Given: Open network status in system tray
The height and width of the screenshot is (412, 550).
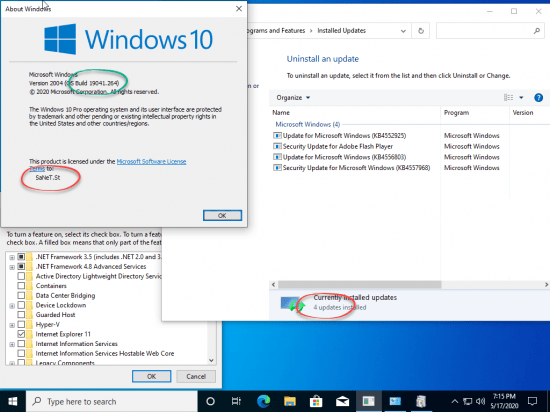Looking at the screenshot, I should click(467, 401).
